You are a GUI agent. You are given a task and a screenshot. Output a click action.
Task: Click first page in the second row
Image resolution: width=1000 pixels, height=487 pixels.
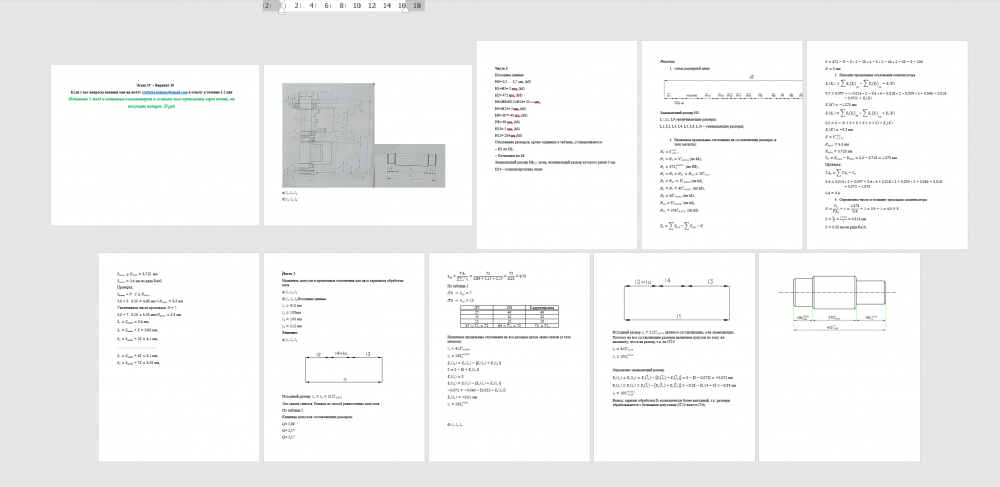pyautogui.click(x=178, y=356)
